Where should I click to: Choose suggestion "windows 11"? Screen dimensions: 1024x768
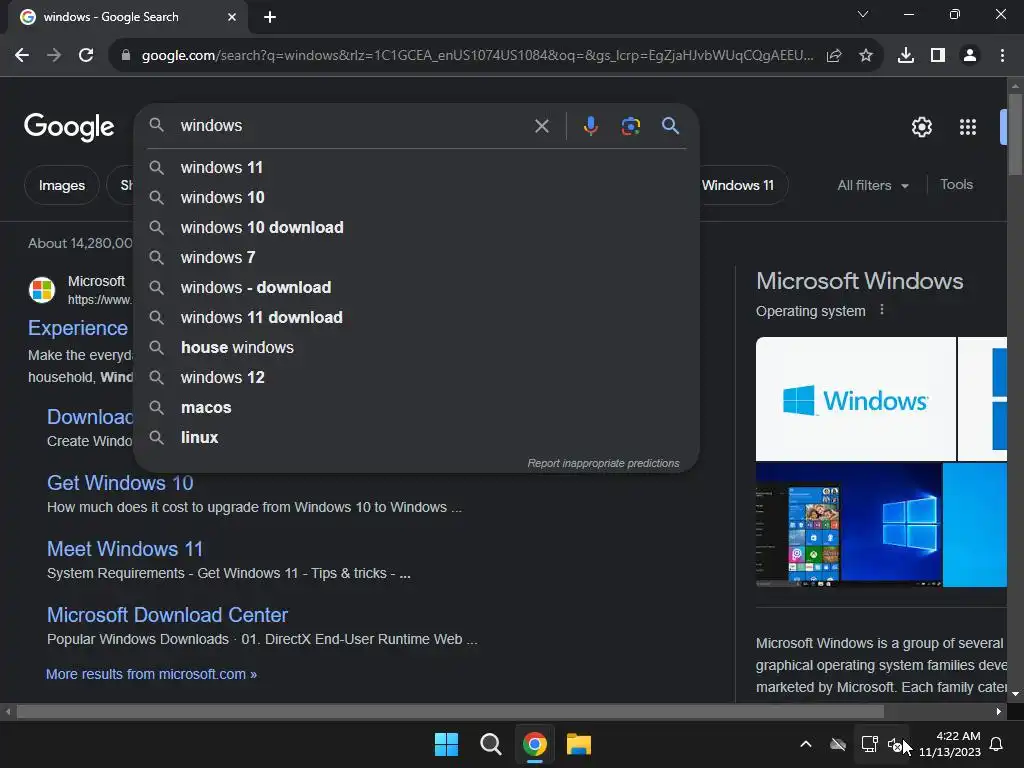tap(417, 168)
